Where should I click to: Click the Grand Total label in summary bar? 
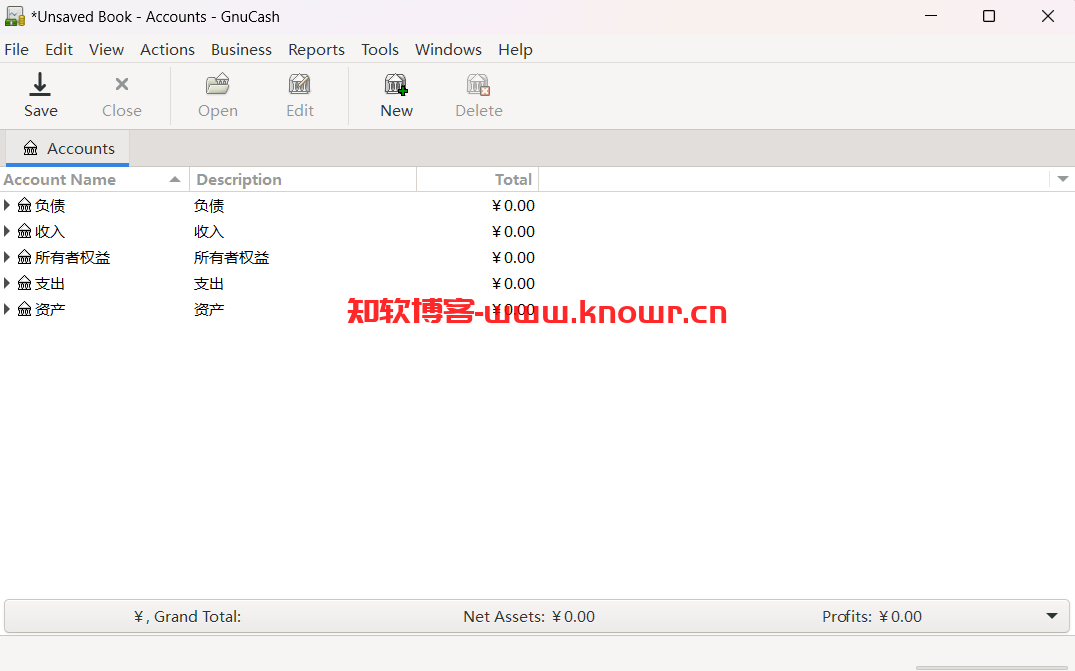click(x=187, y=616)
